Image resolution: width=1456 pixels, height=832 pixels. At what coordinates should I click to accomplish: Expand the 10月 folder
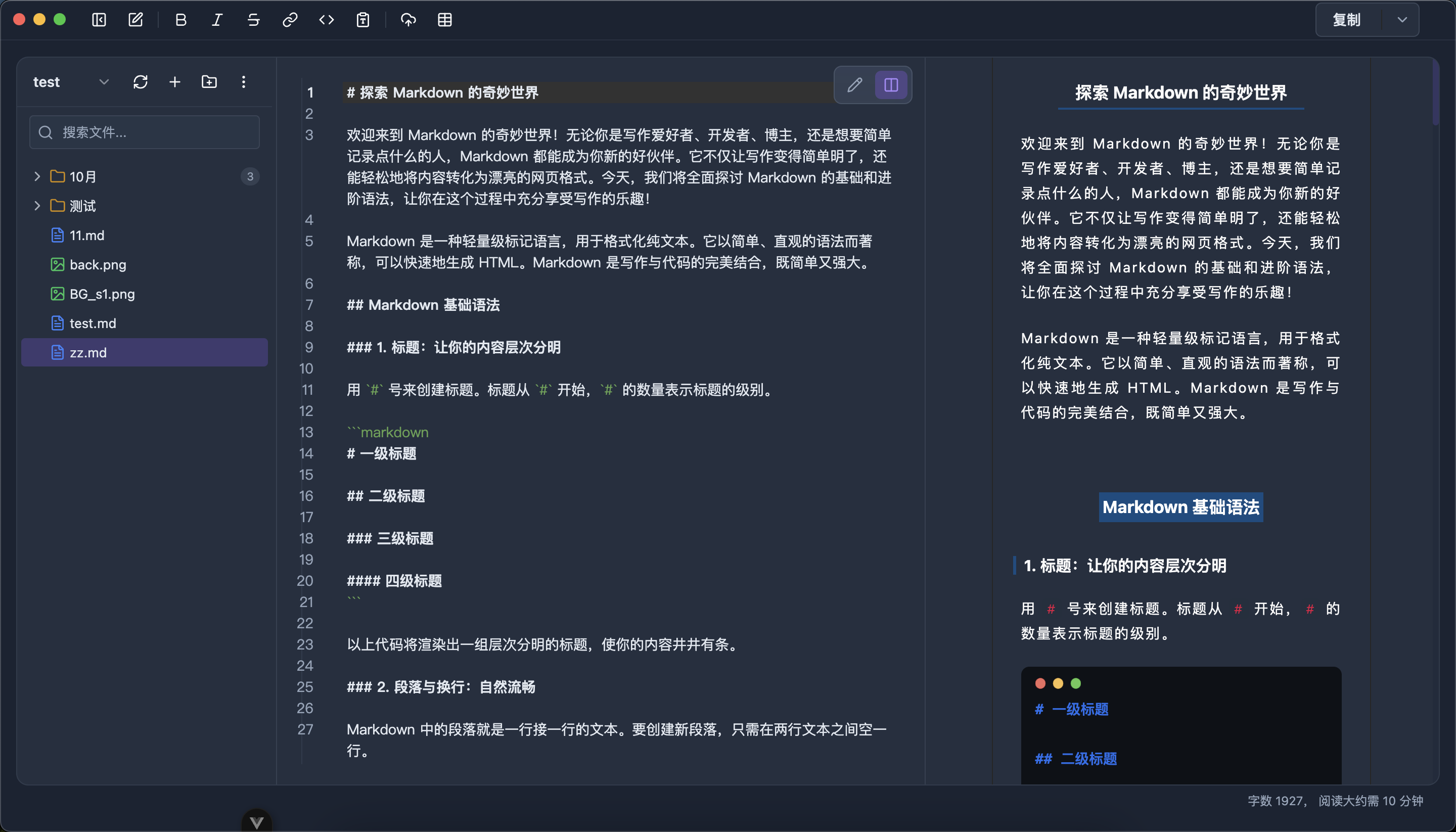coord(37,176)
